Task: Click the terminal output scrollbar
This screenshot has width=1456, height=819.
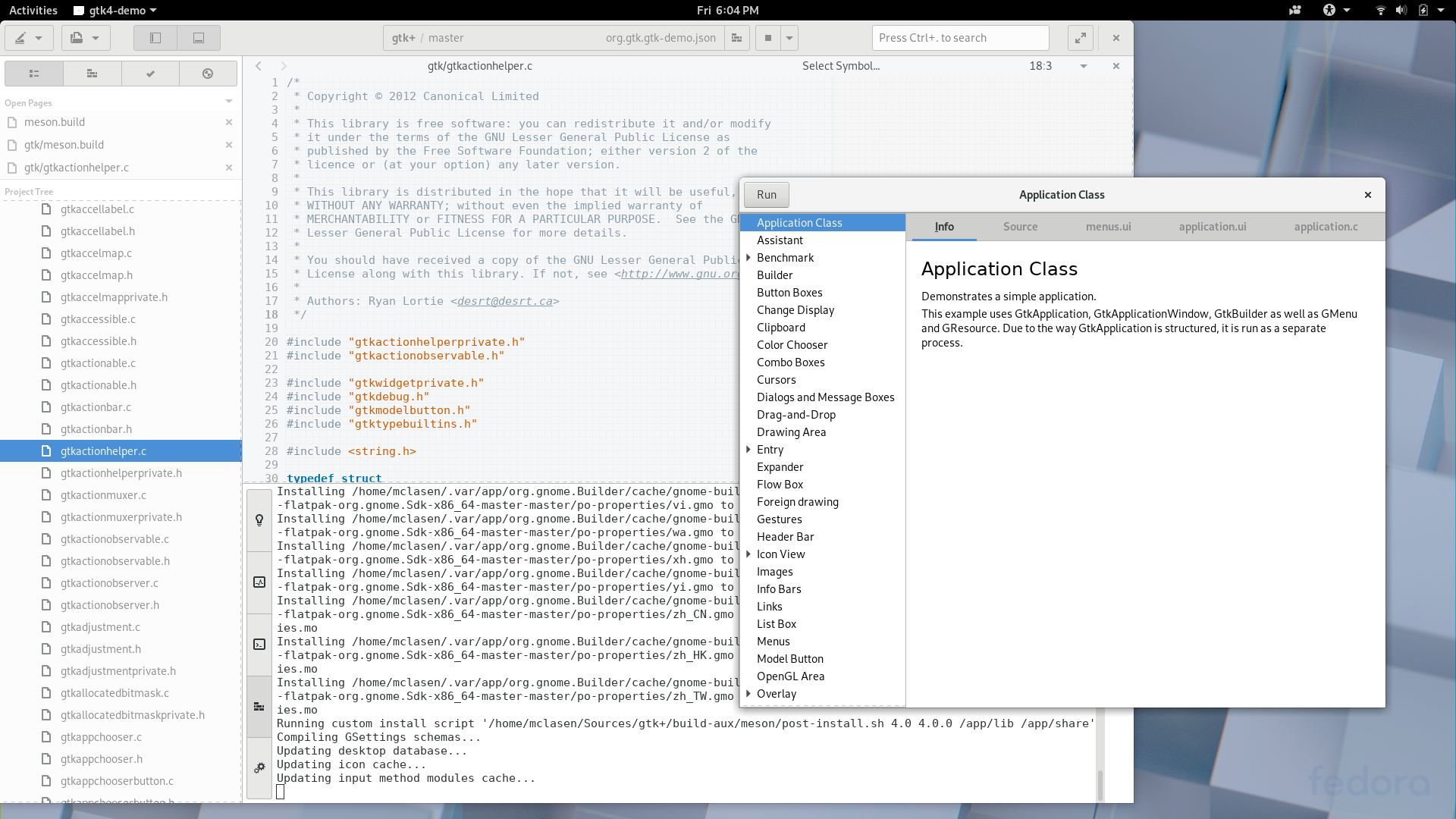Action: [1100, 784]
